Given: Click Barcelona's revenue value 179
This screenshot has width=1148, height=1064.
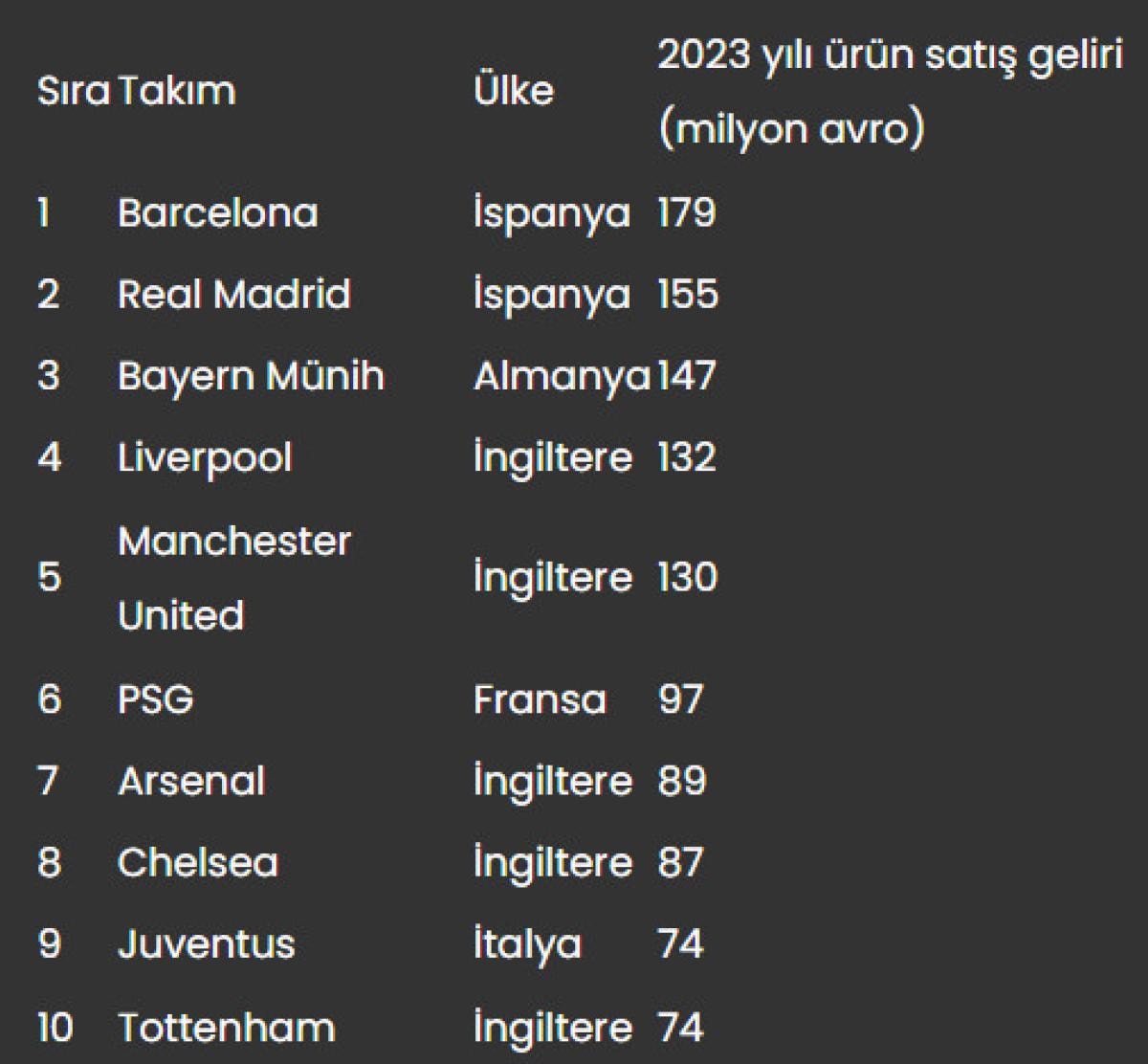Looking at the screenshot, I should [687, 212].
